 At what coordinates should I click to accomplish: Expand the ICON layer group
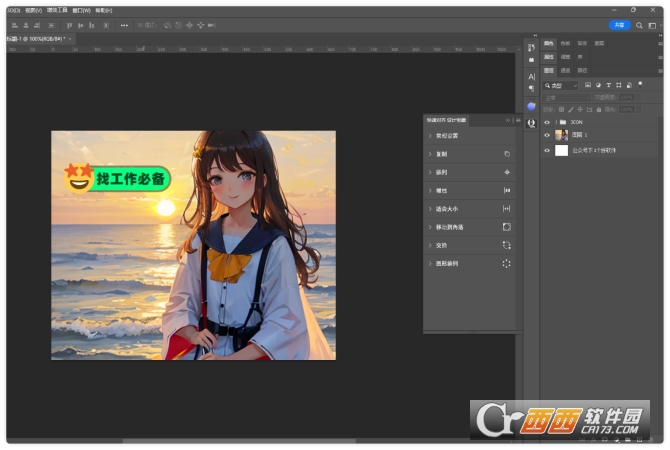click(x=556, y=122)
